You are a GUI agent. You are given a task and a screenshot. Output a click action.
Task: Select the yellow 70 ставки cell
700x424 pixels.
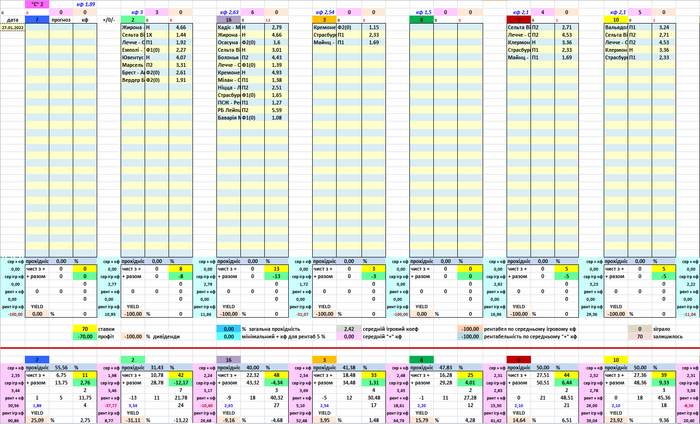(85, 329)
